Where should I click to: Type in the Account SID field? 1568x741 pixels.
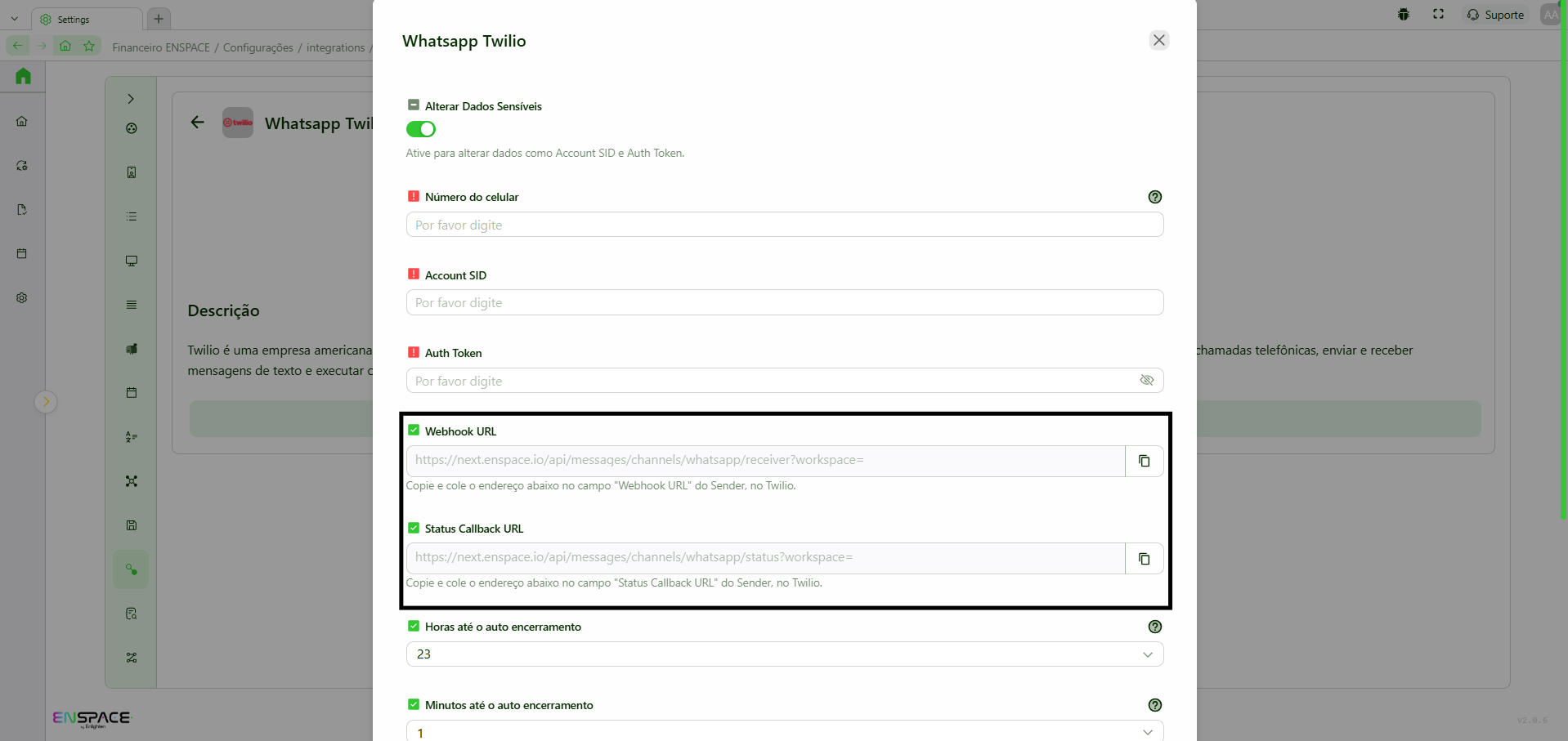point(784,303)
